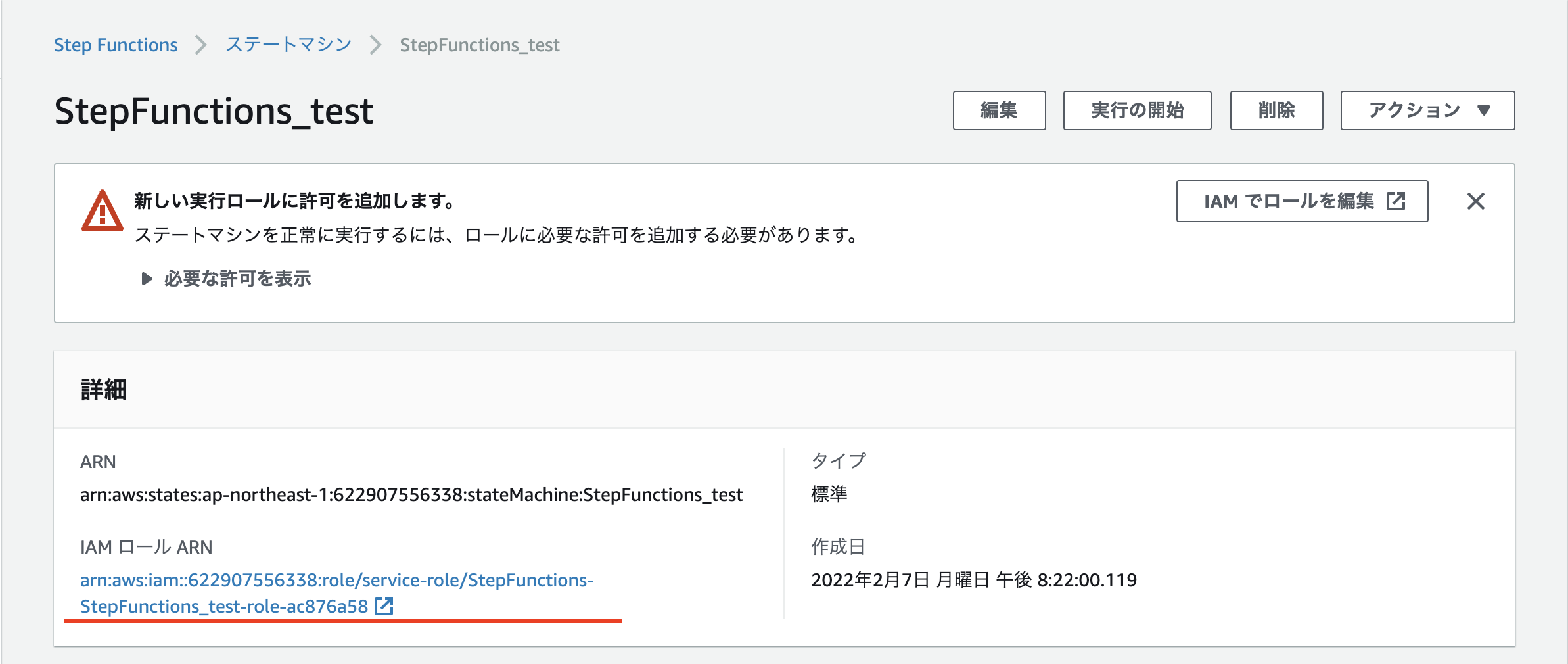This screenshot has width=1568, height=664.
Task: Open the IAM role ARN link
Action: (x=336, y=593)
